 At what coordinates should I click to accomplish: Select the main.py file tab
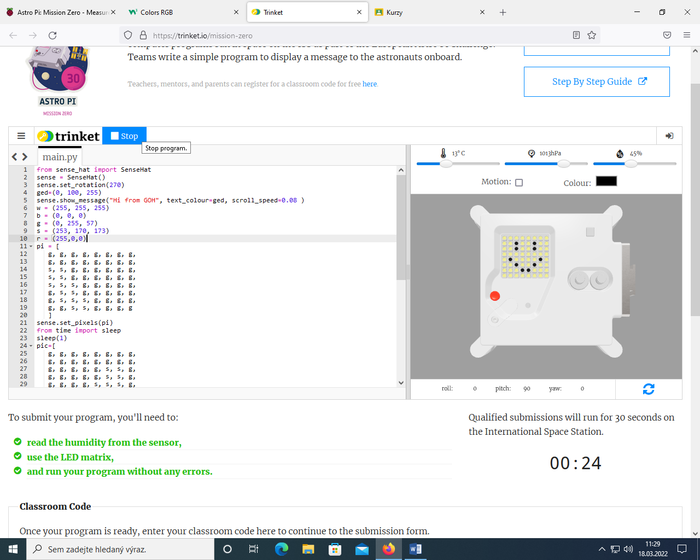(x=60, y=157)
